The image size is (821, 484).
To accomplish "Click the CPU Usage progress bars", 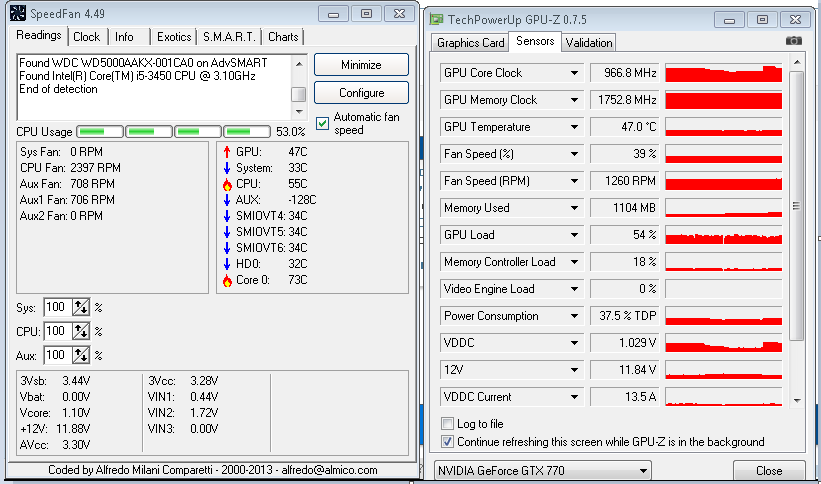I will point(173,131).
